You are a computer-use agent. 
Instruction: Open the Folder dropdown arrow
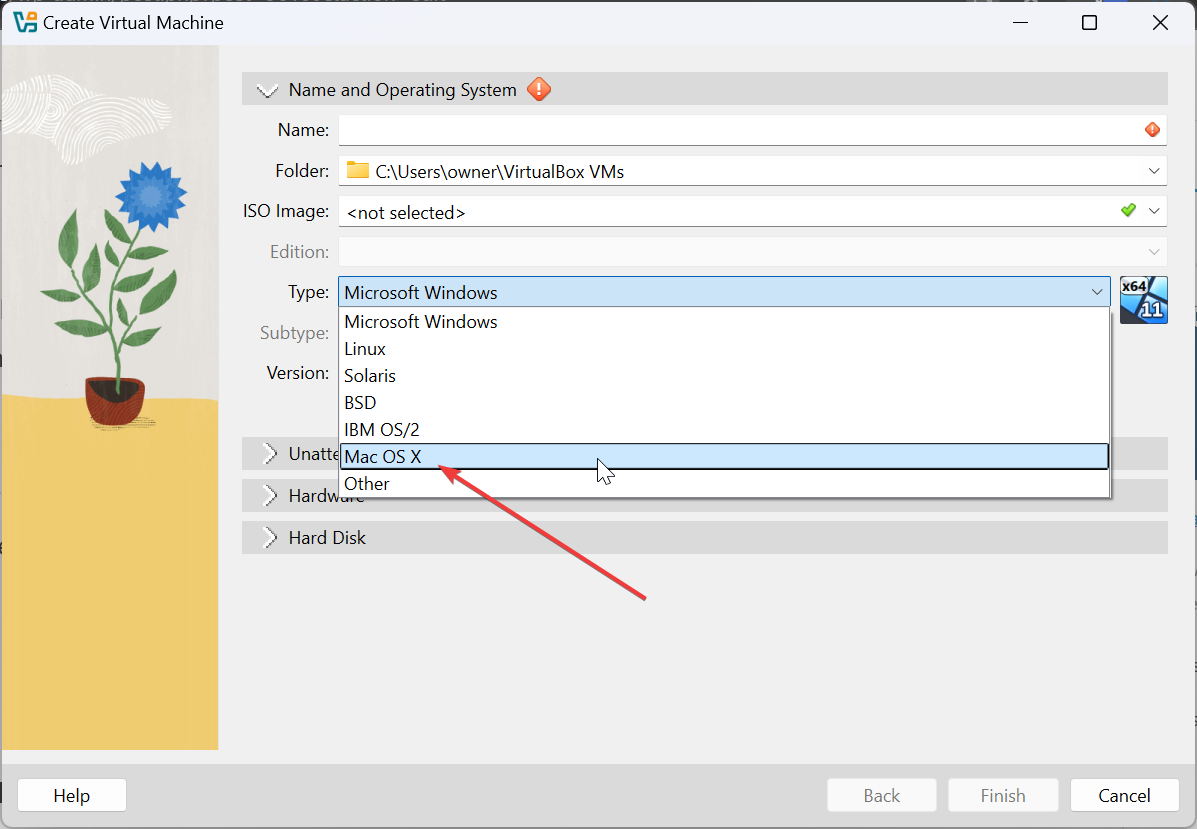[1155, 171]
